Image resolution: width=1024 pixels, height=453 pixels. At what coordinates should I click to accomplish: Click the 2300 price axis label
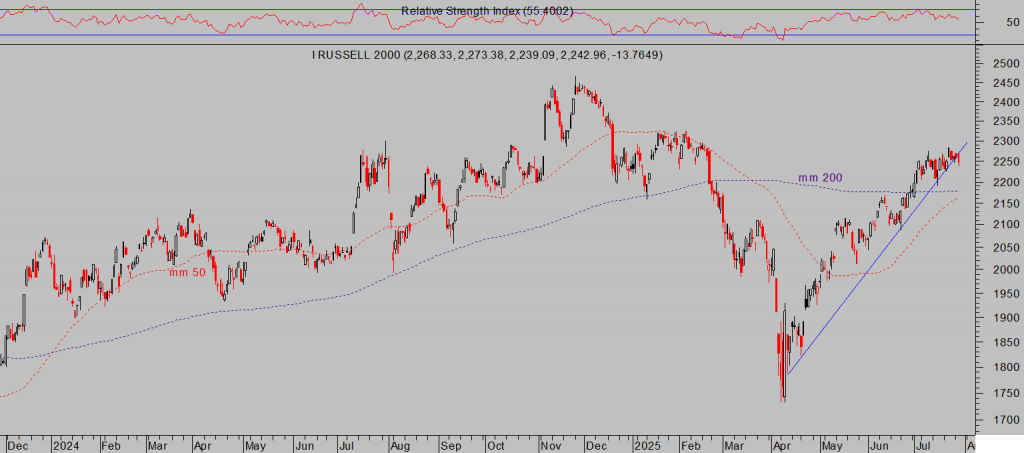pyautogui.click(x=1006, y=142)
